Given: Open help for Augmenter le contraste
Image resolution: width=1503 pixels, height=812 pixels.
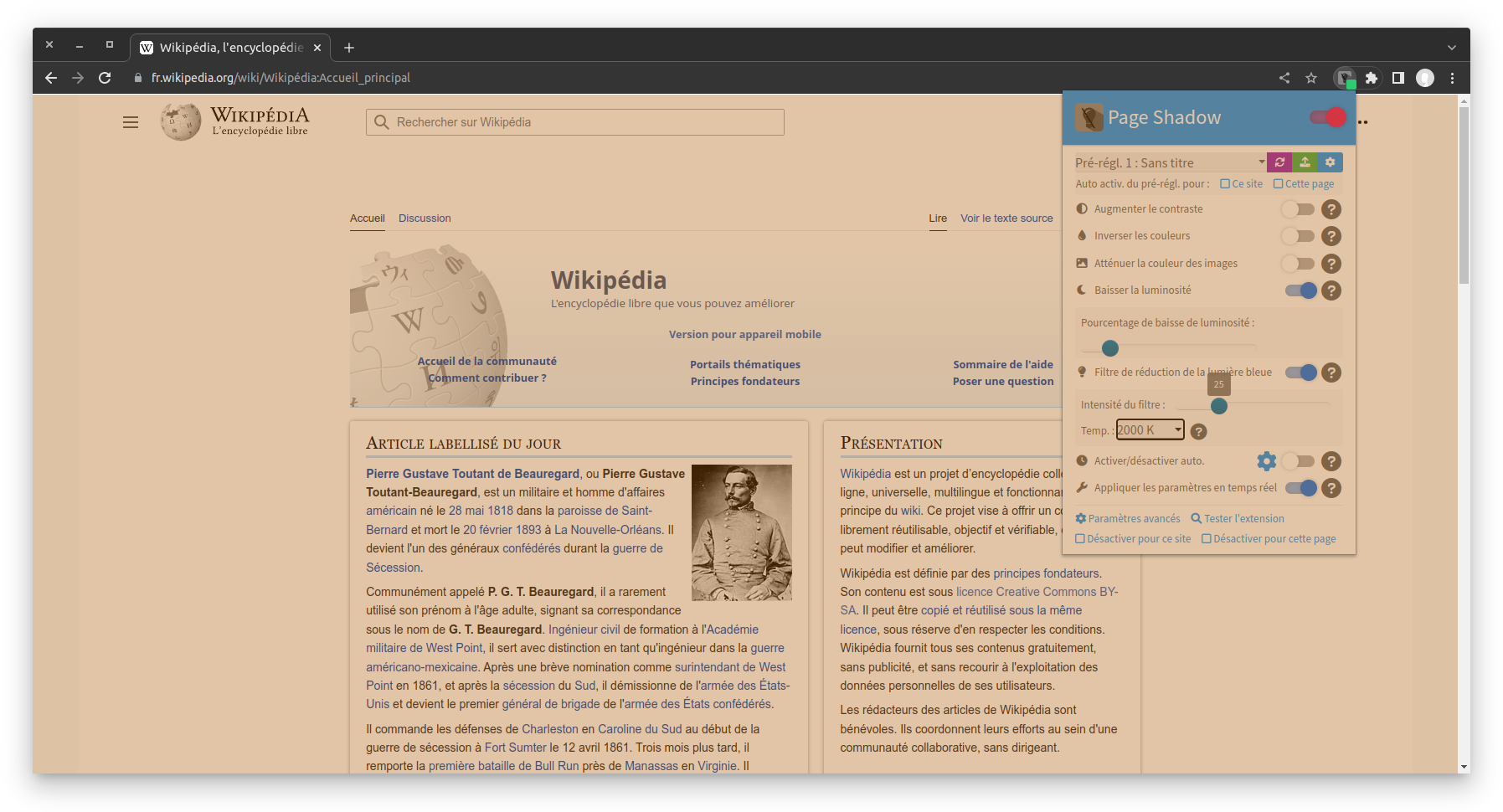Looking at the screenshot, I should pyautogui.click(x=1331, y=209).
